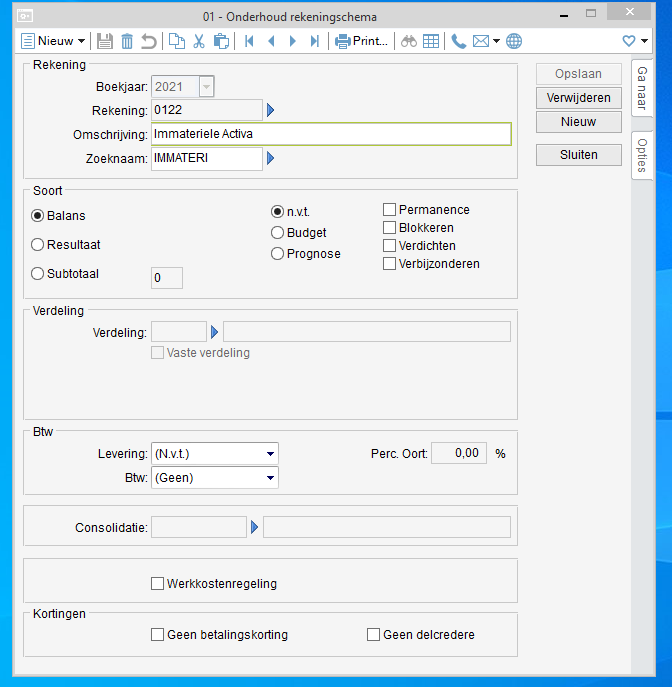Open the Levering dropdown
This screenshot has width=672, height=687.
click(x=215, y=453)
